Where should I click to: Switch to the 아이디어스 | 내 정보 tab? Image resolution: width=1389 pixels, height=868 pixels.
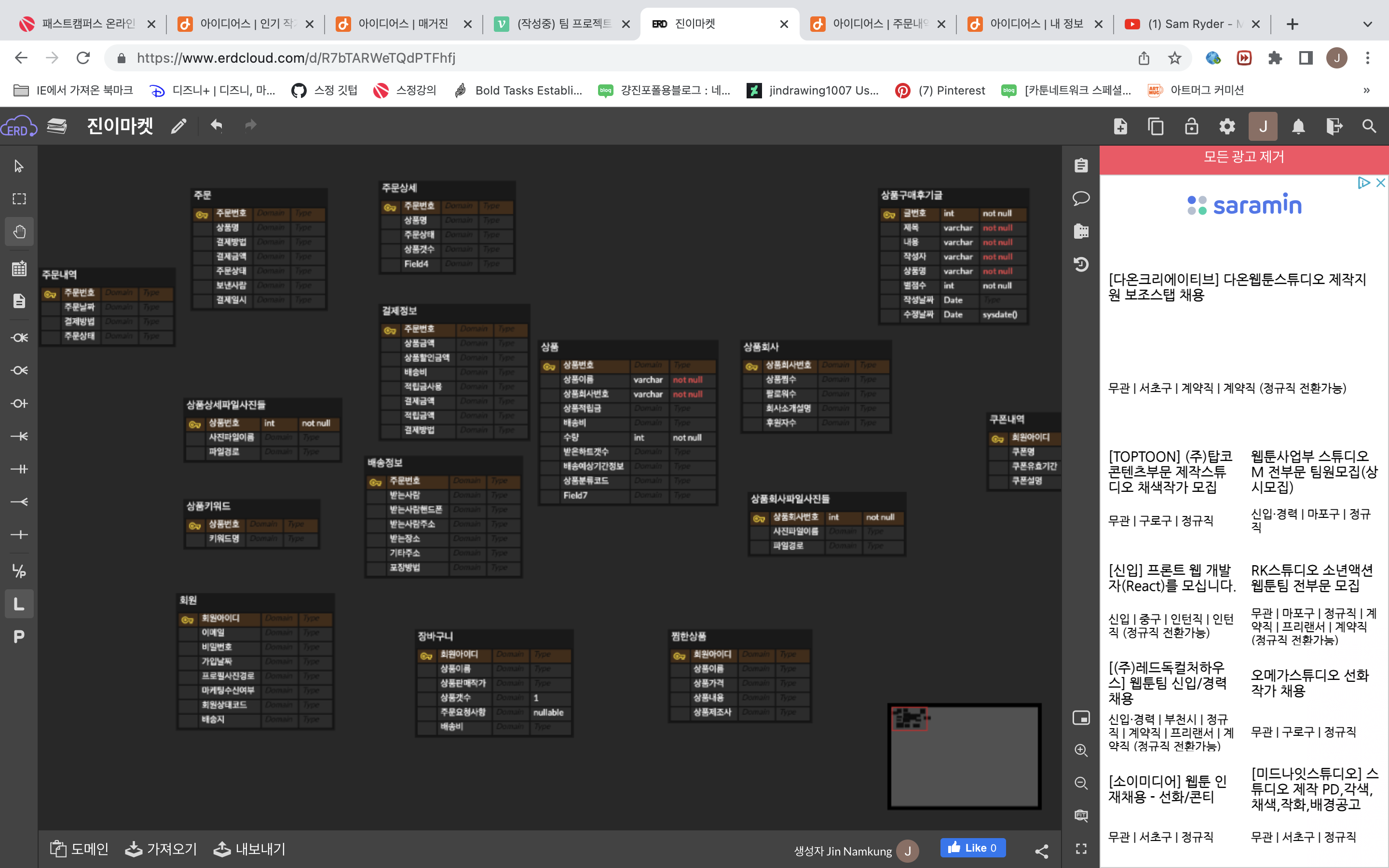click(x=1036, y=24)
